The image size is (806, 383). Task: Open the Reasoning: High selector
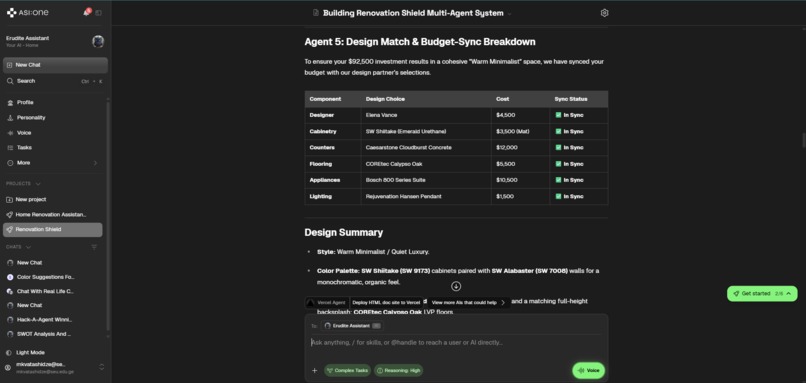398,371
